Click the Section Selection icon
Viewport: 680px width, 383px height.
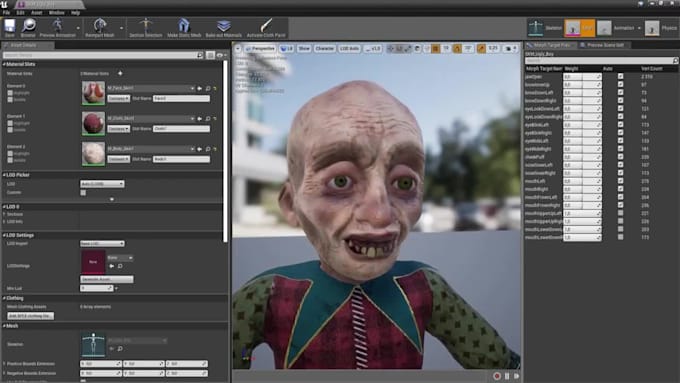tap(146, 25)
